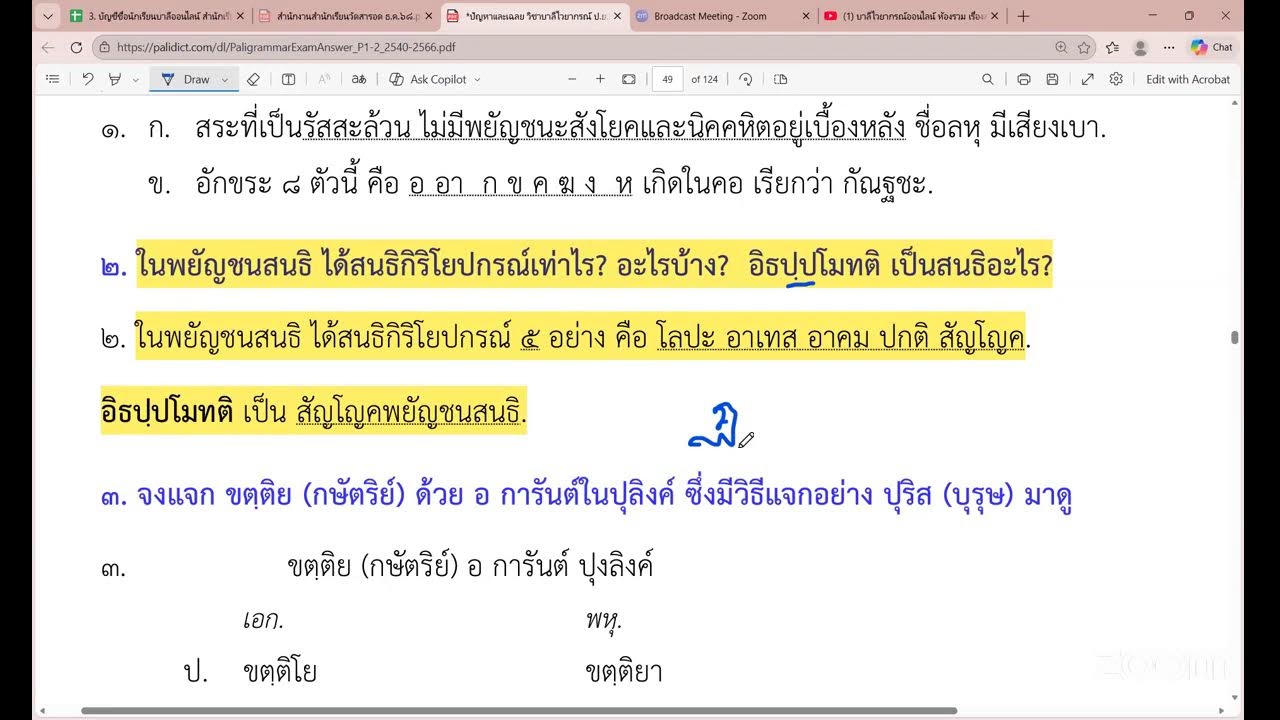
Task: Click the address bar zoom magnifier icon
Action: point(1061,47)
